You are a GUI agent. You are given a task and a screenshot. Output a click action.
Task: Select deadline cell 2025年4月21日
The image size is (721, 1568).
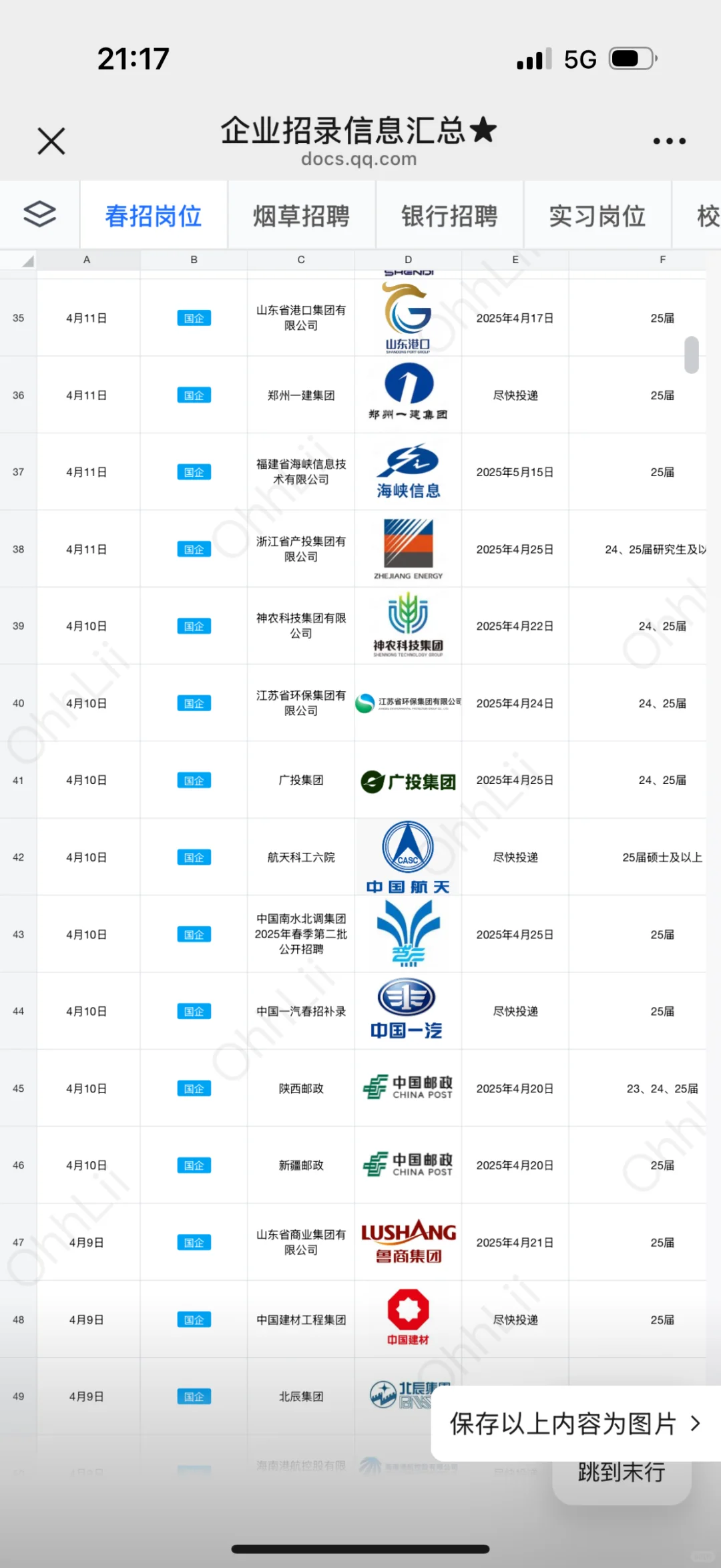515,1242
